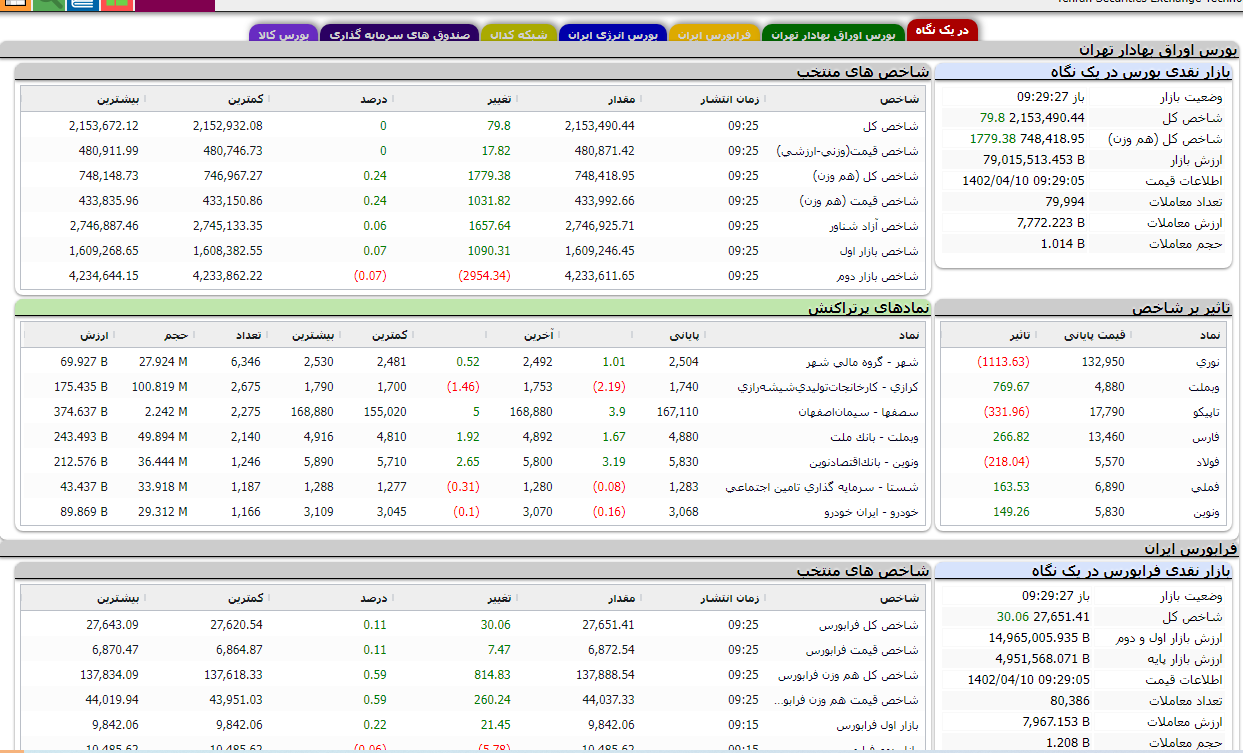
Task: Open the صندوق های سرمایه گذاری tab
Action: tap(399, 34)
